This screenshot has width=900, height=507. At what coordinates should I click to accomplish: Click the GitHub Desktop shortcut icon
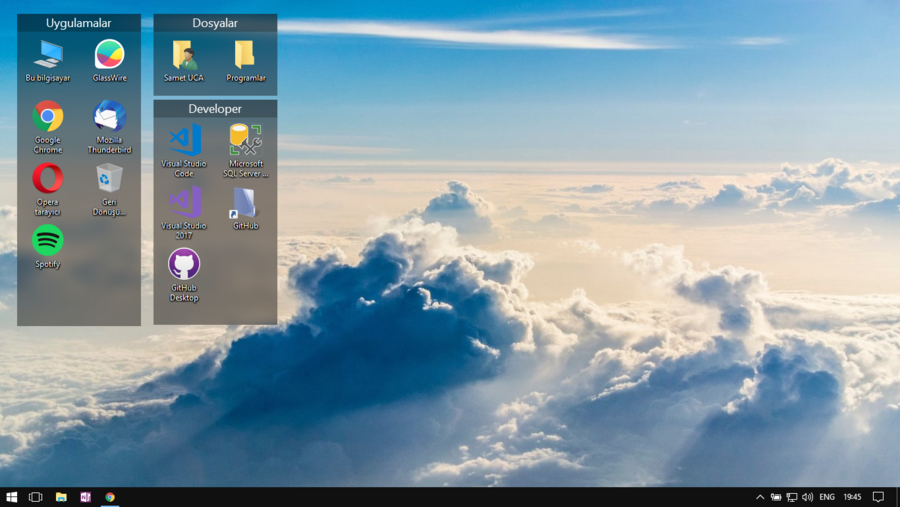point(184,265)
